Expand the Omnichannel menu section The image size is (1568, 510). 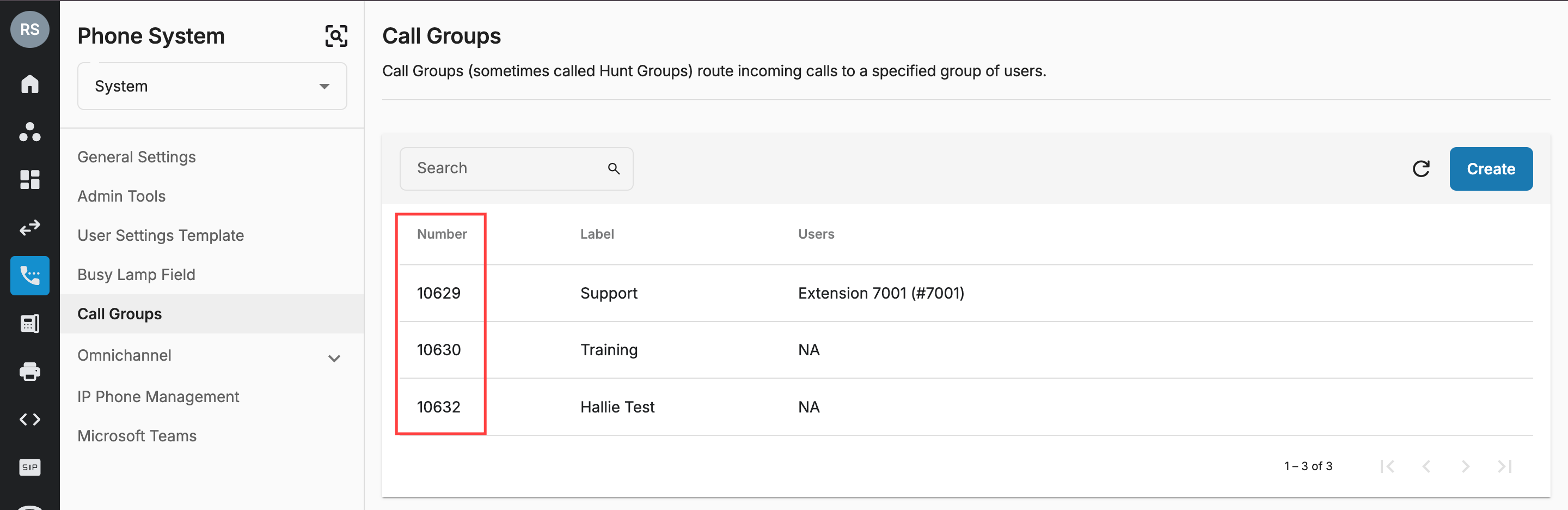pos(334,359)
